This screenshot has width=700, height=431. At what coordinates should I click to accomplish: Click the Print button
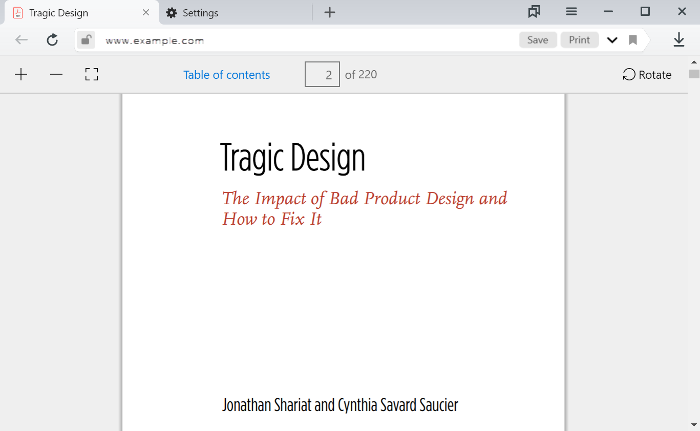click(579, 40)
